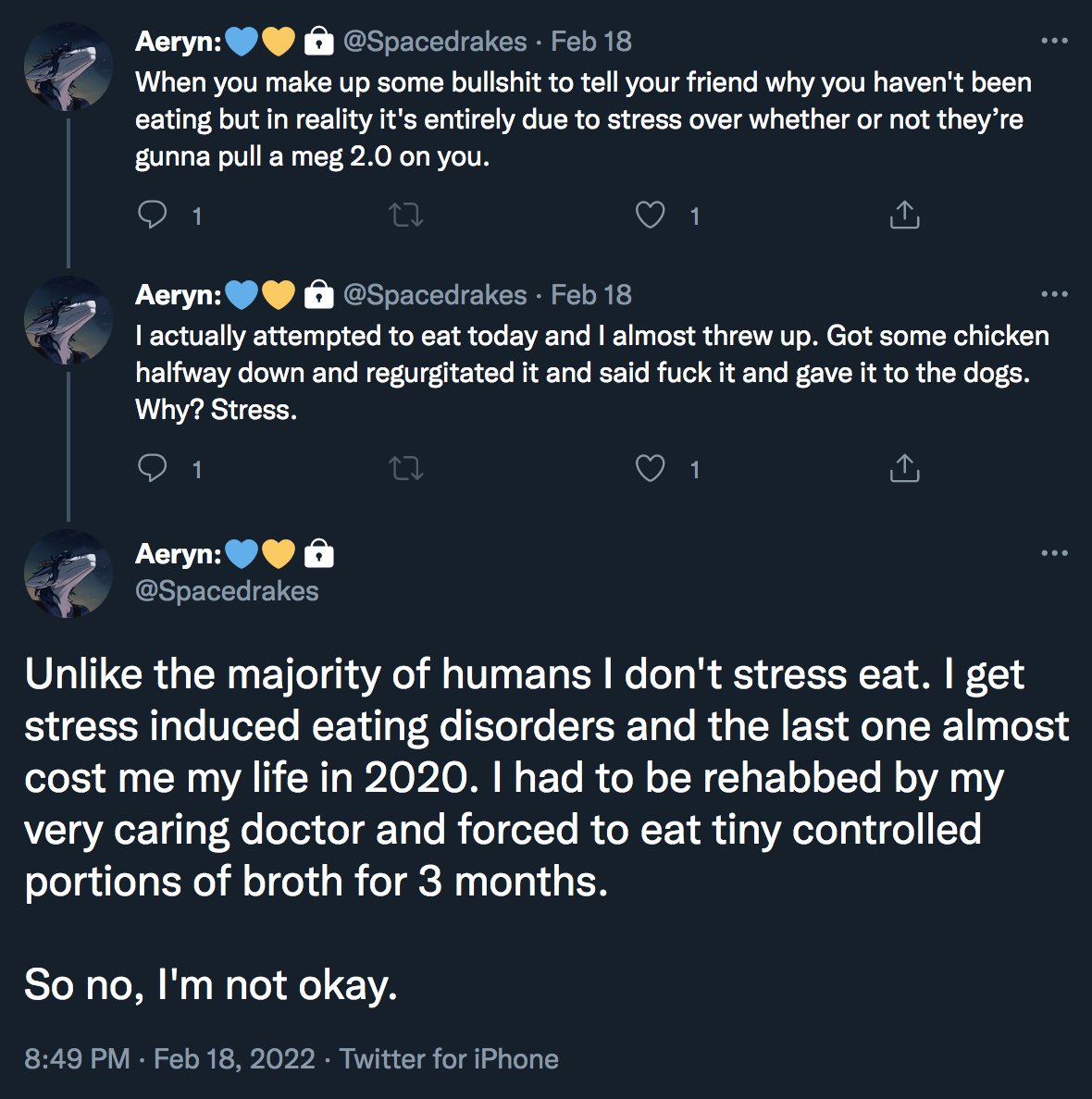The height and width of the screenshot is (1099, 1092).
Task: Open the Feb 18 date on the second tweet
Action: coord(591,295)
